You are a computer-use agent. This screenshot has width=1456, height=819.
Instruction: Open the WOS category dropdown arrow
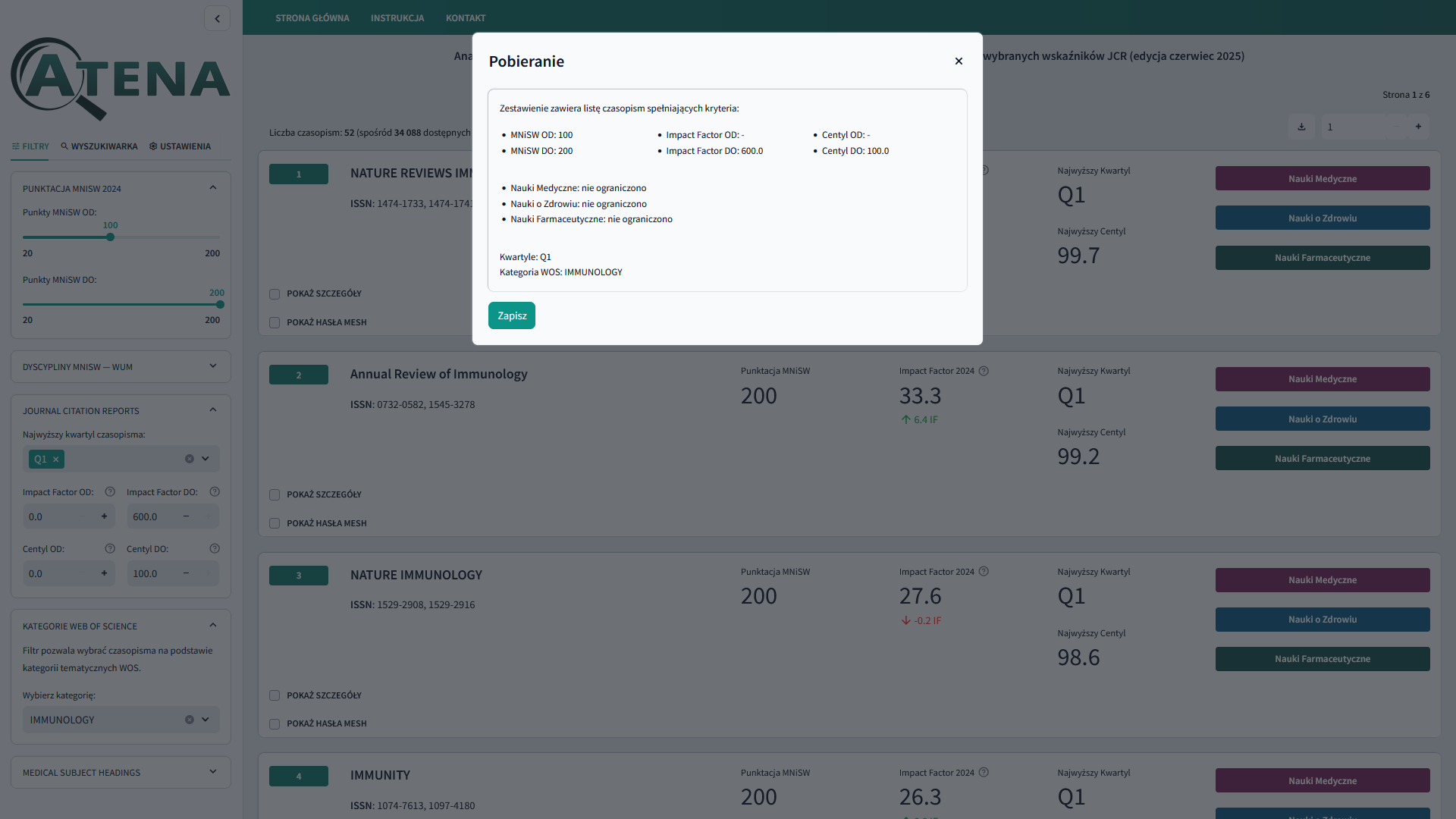pyautogui.click(x=206, y=720)
